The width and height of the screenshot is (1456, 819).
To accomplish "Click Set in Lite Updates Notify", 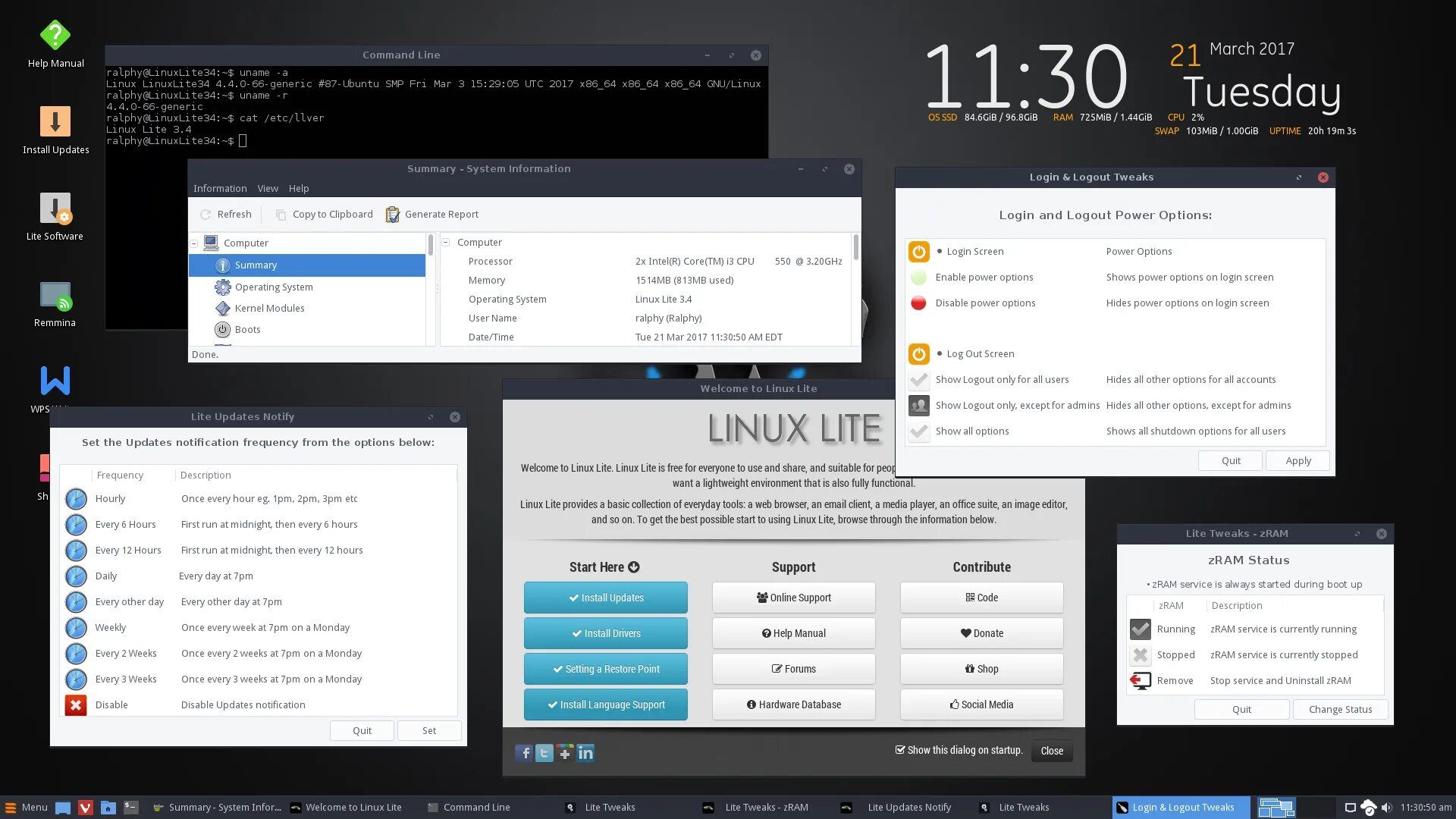I will (x=429, y=731).
